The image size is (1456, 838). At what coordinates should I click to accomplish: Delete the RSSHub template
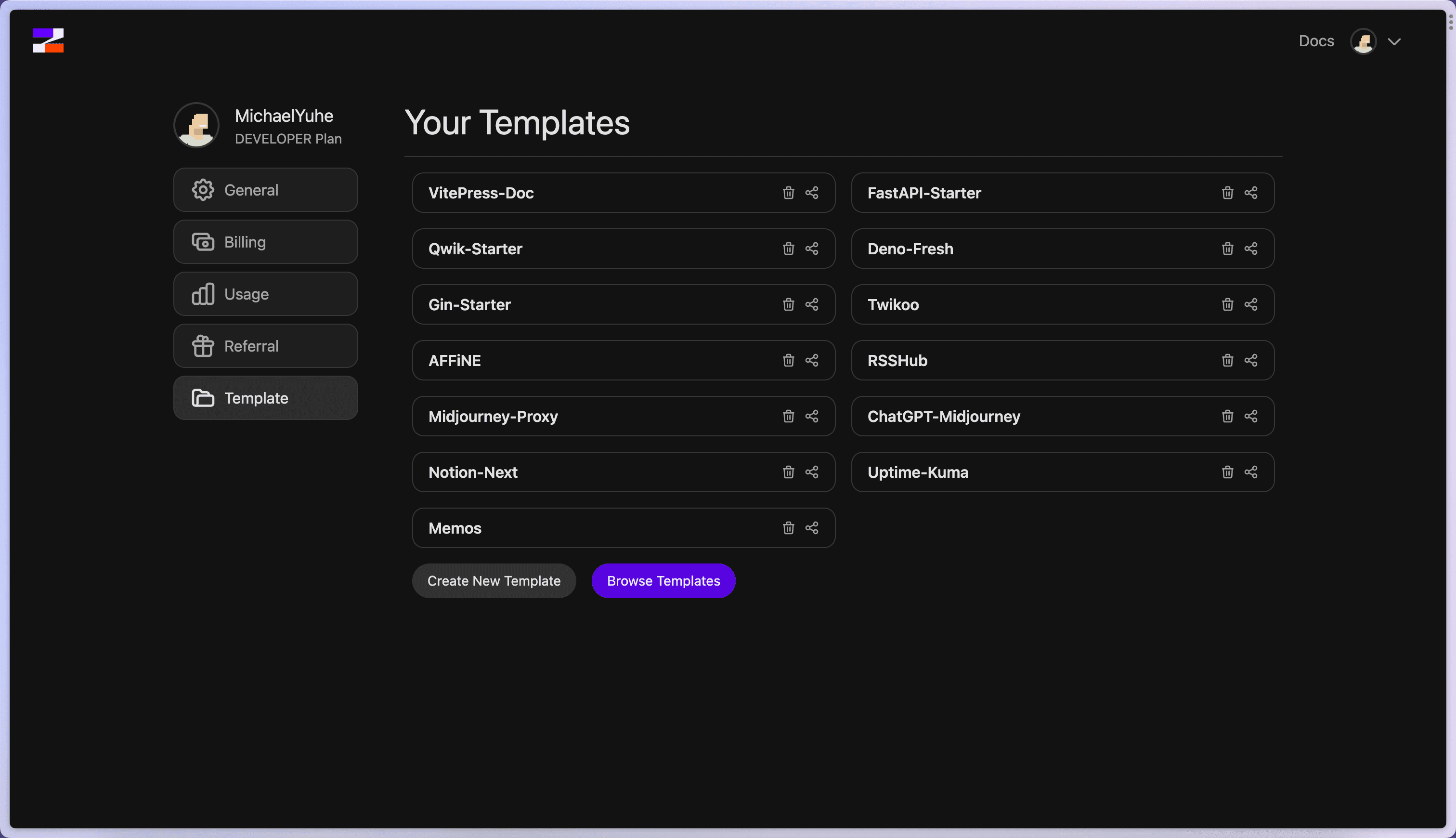point(1227,360)
